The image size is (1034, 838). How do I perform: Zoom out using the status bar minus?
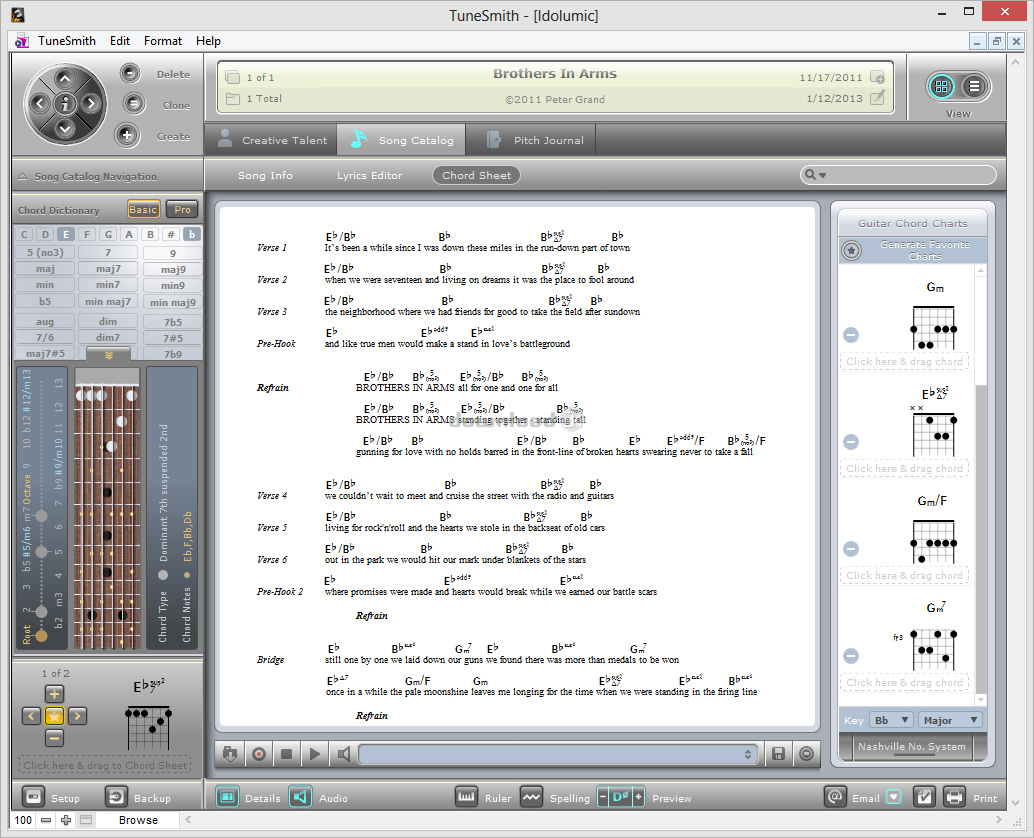46,820
